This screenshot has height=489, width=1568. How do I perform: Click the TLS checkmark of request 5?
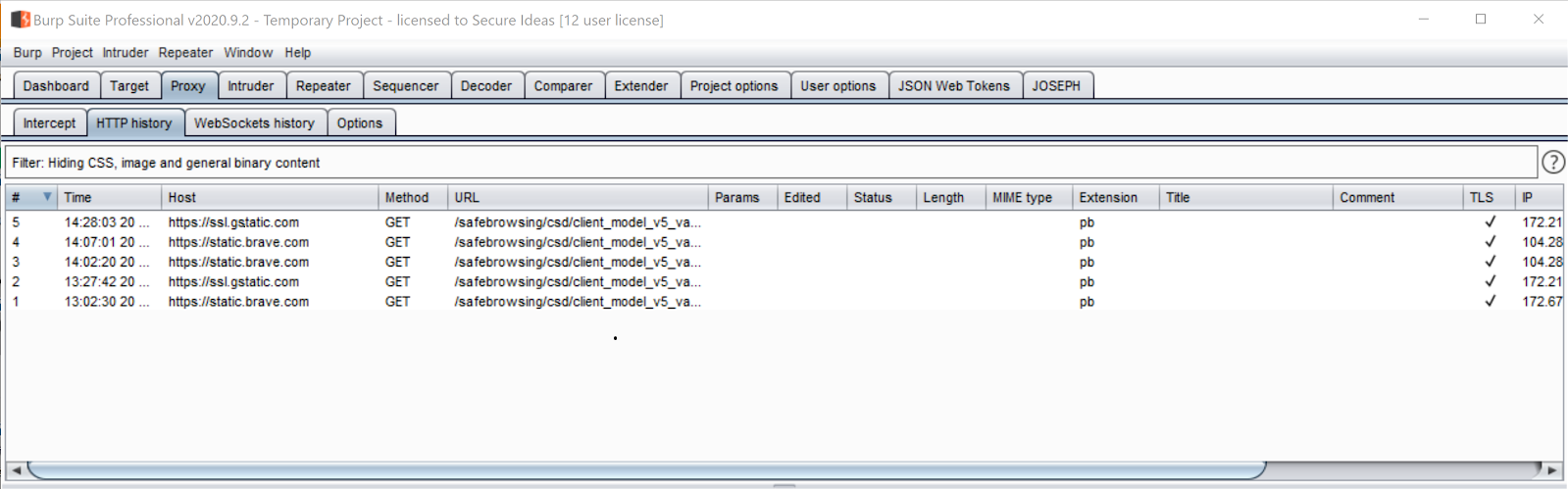tap(1491, 222)
